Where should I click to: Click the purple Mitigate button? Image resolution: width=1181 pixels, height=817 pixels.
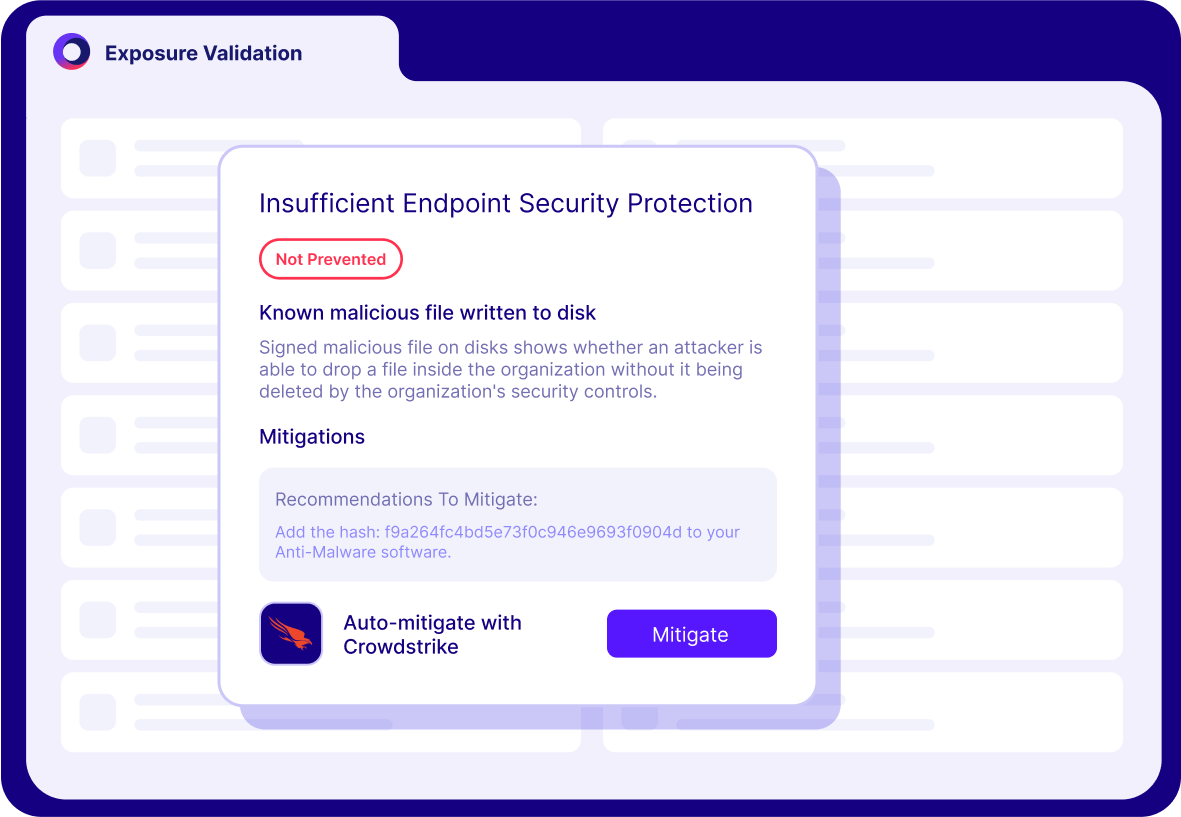coord(691,633)
